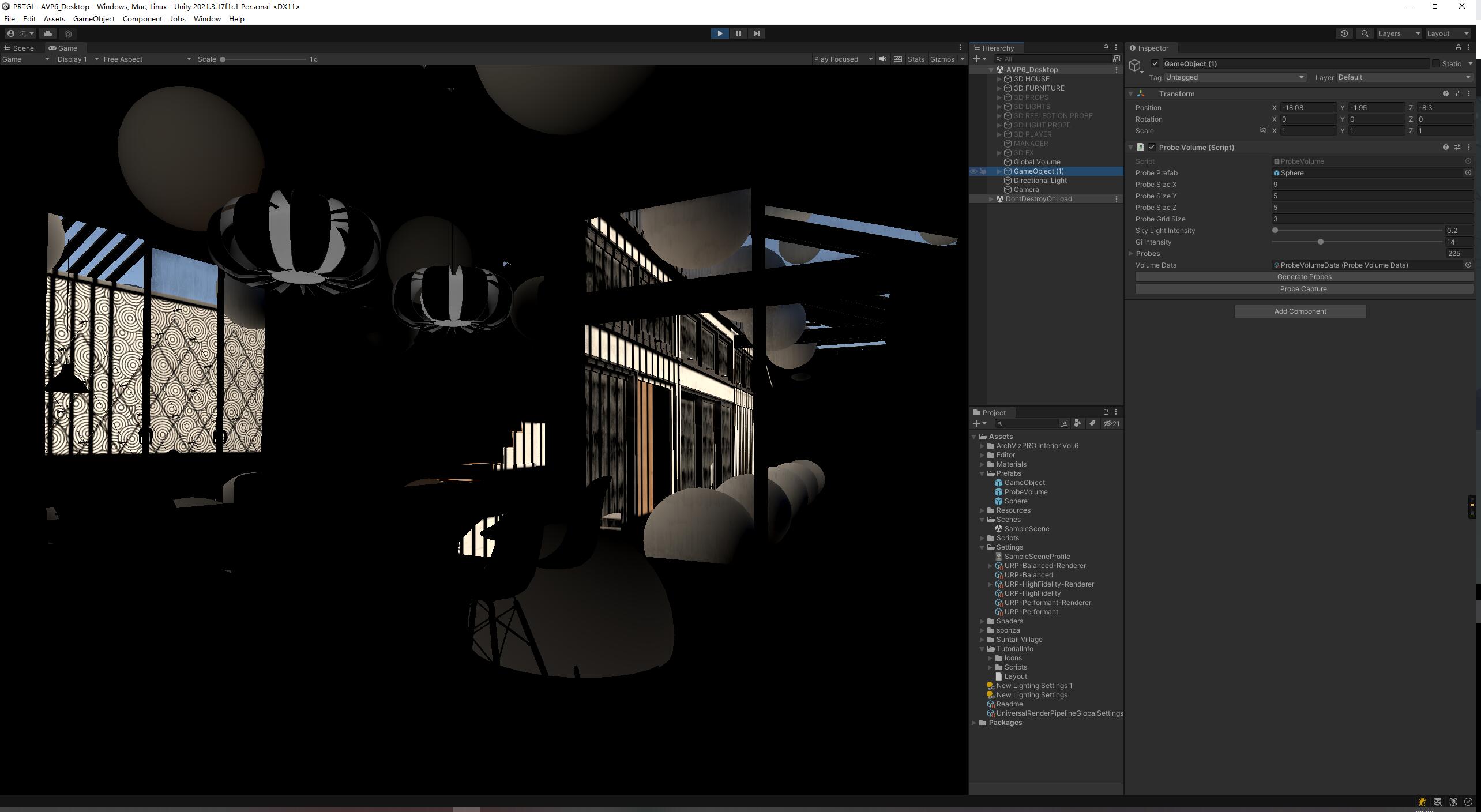Open the File menu
Image resolution: width=1481 pixels, height=812 pixels.
point(9,19)
